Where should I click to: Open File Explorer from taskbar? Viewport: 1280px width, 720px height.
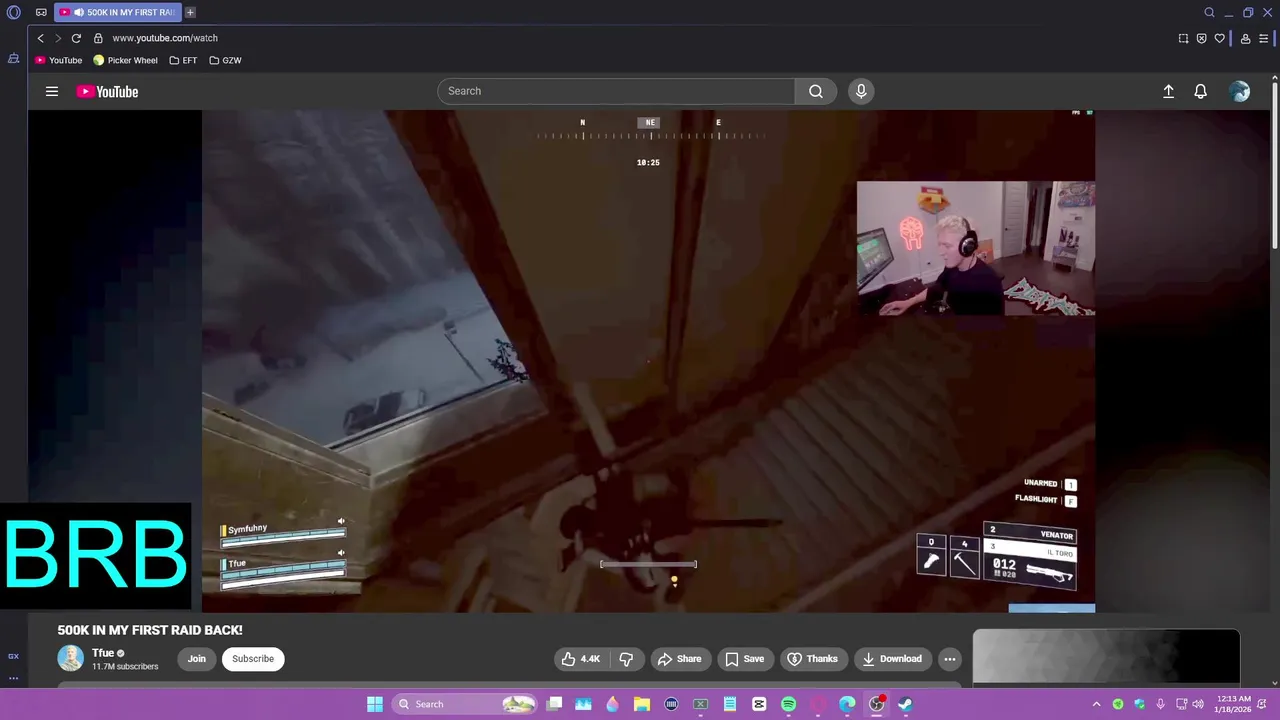[642, 704]
